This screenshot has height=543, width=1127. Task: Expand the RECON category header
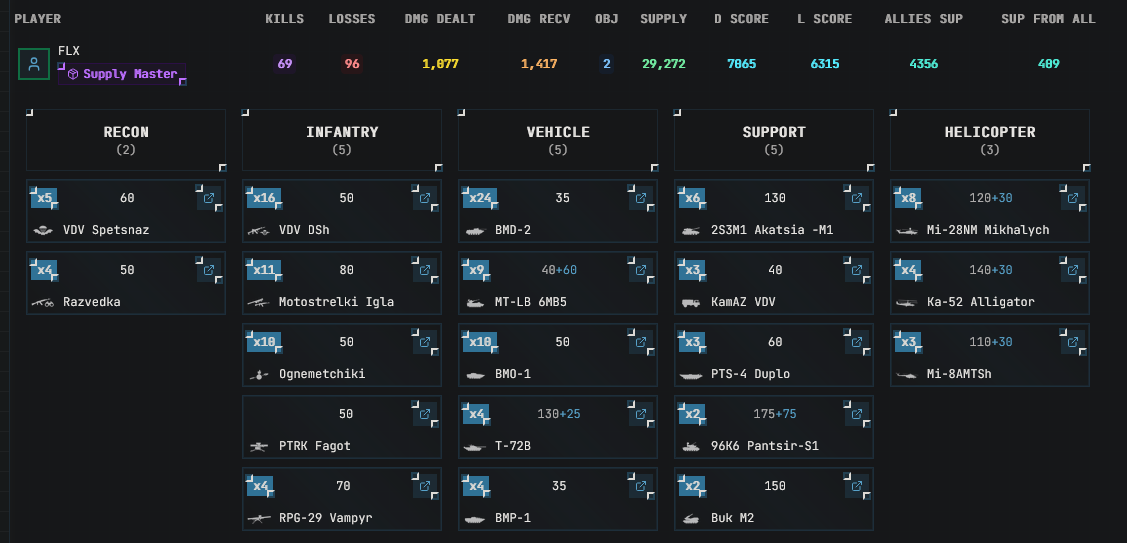tap(126, 140)
